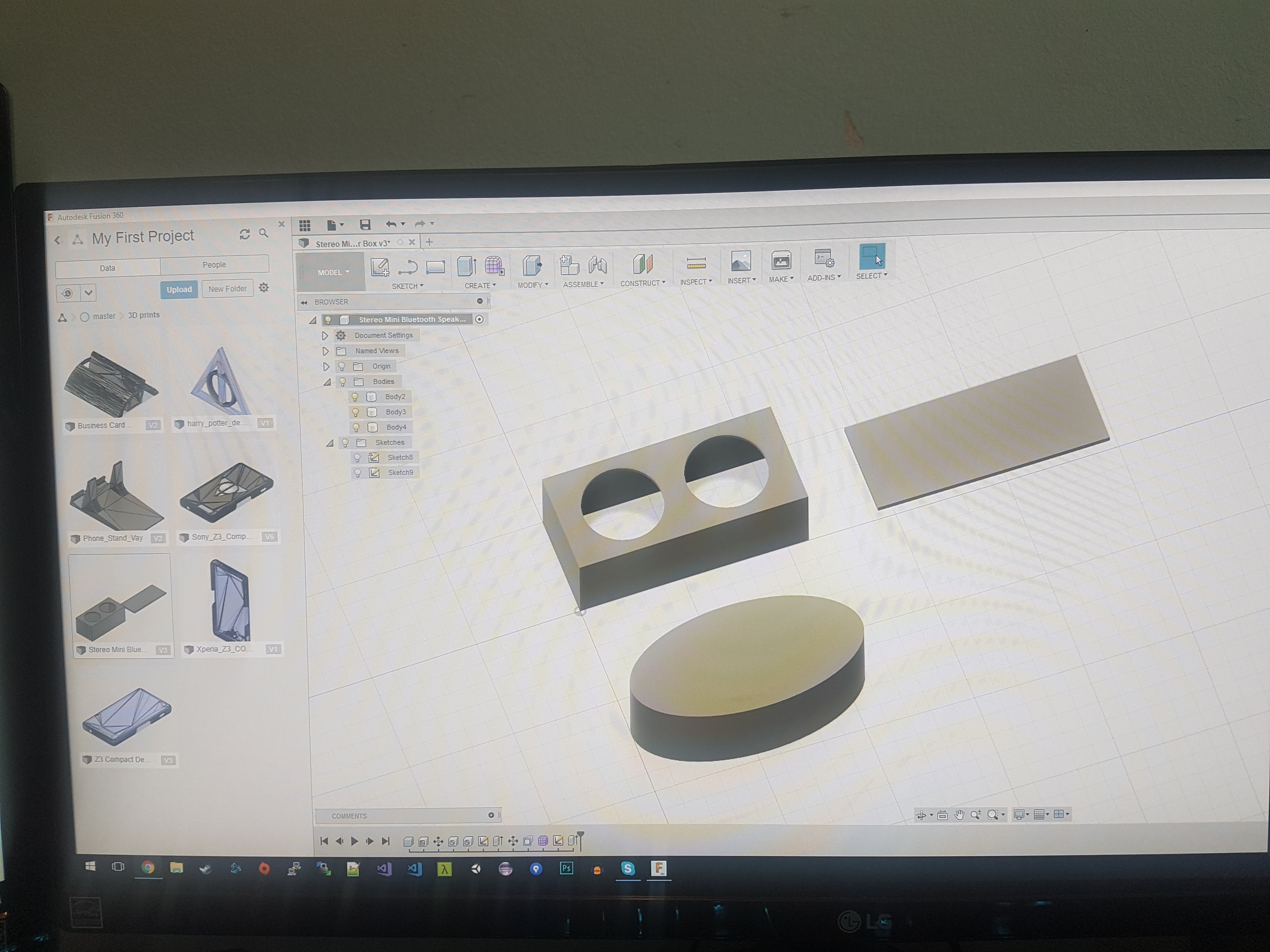Viewport: 1270px width, 952px height.
Task: Select the Extrude tool in Create
Action: pyautogui.click(x=466, y=266)
